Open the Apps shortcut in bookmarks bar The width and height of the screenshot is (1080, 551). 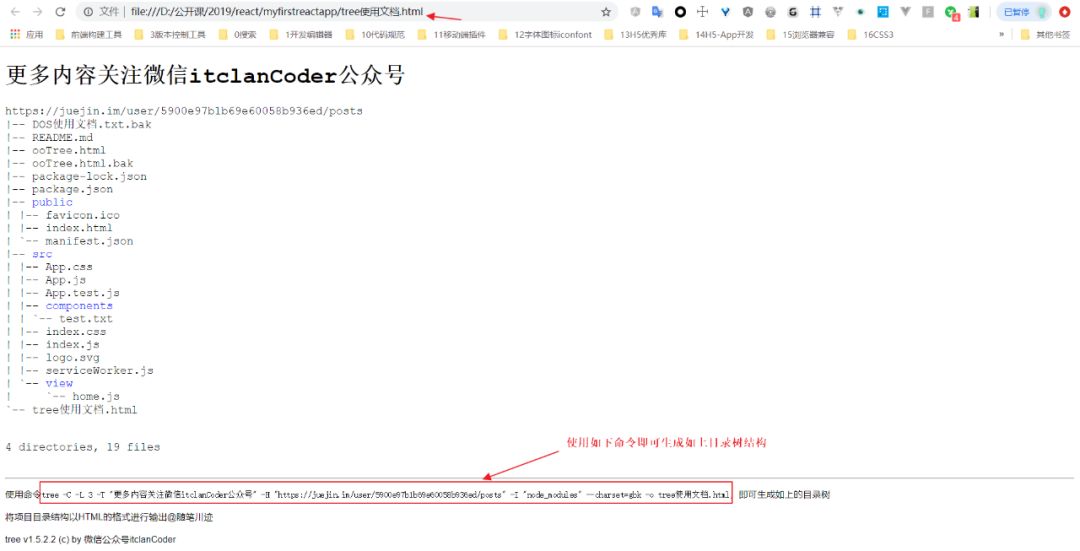coord(27,34)
